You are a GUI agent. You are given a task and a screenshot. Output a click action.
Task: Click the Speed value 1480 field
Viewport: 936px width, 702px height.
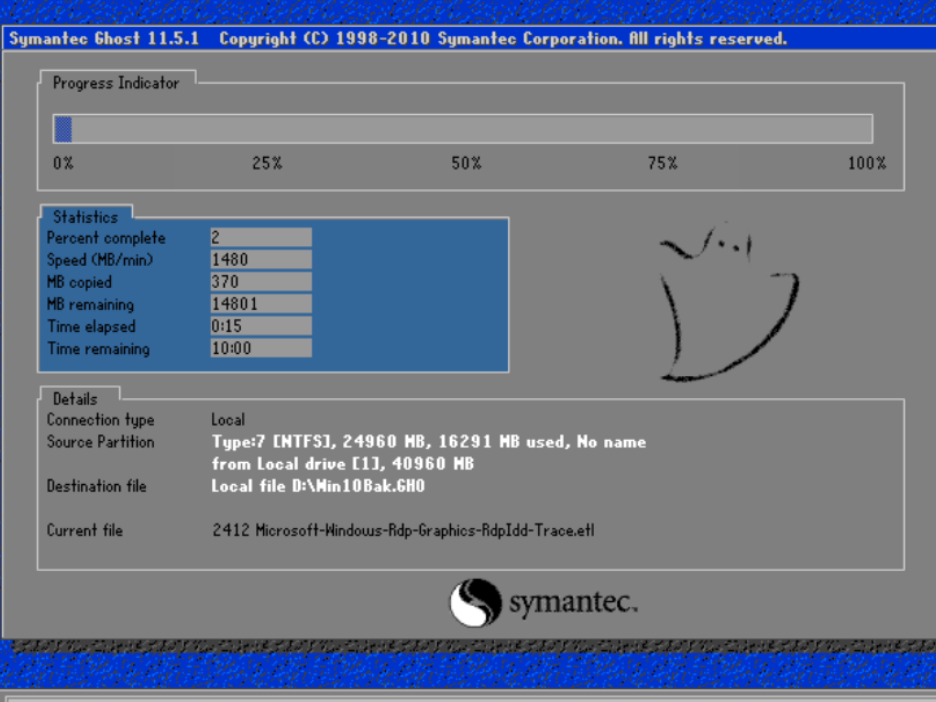point(261,260)
